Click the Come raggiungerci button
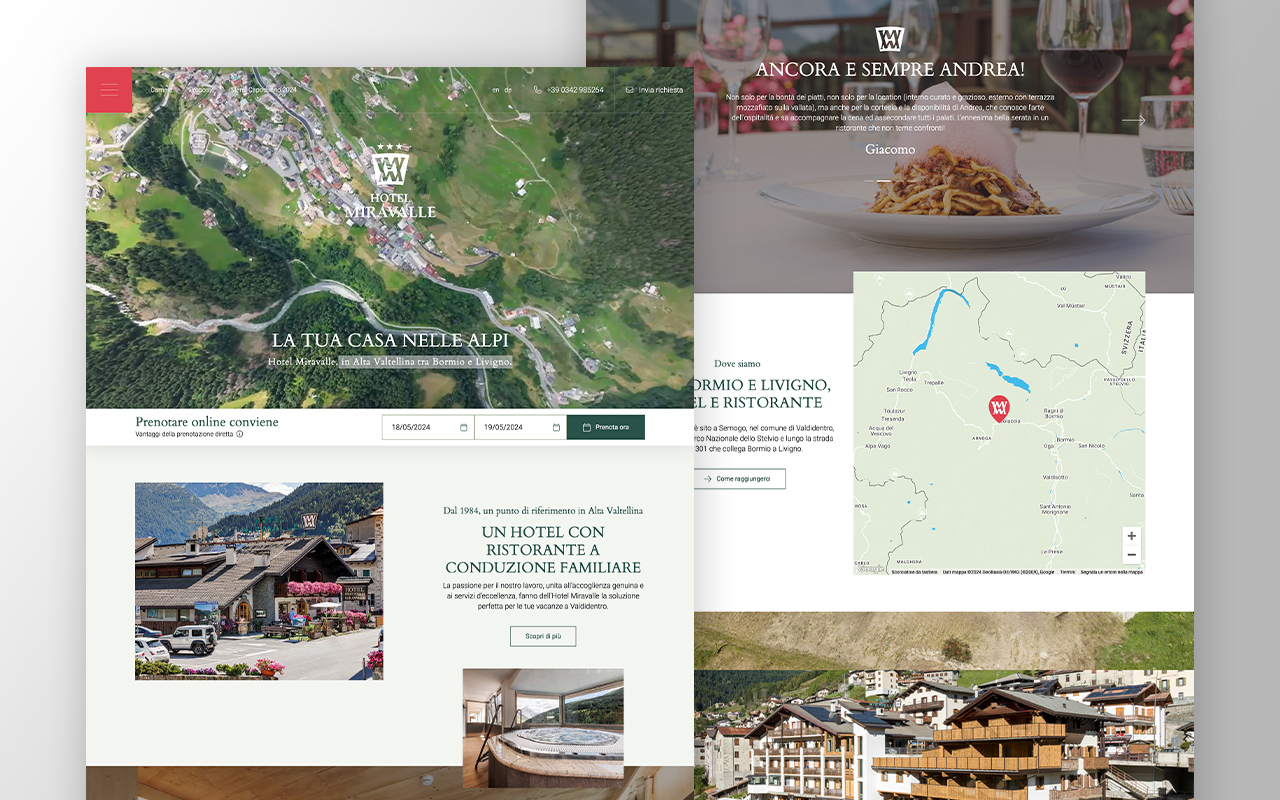This screenshot has height=800, width=1280. [x=740, y=479]
